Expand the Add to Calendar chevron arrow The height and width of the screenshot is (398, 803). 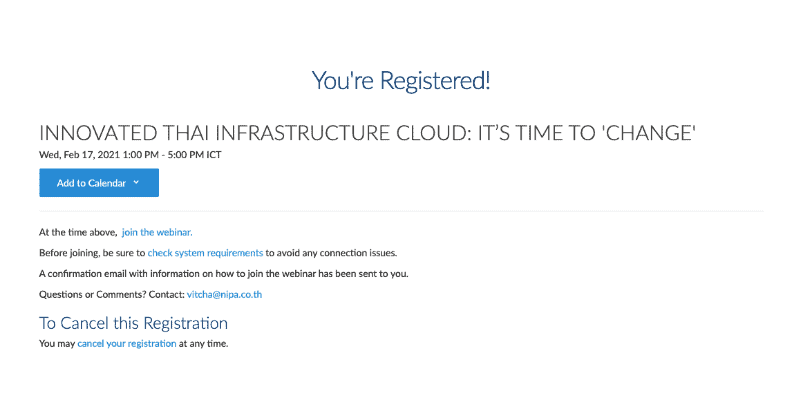coord(136,182)
